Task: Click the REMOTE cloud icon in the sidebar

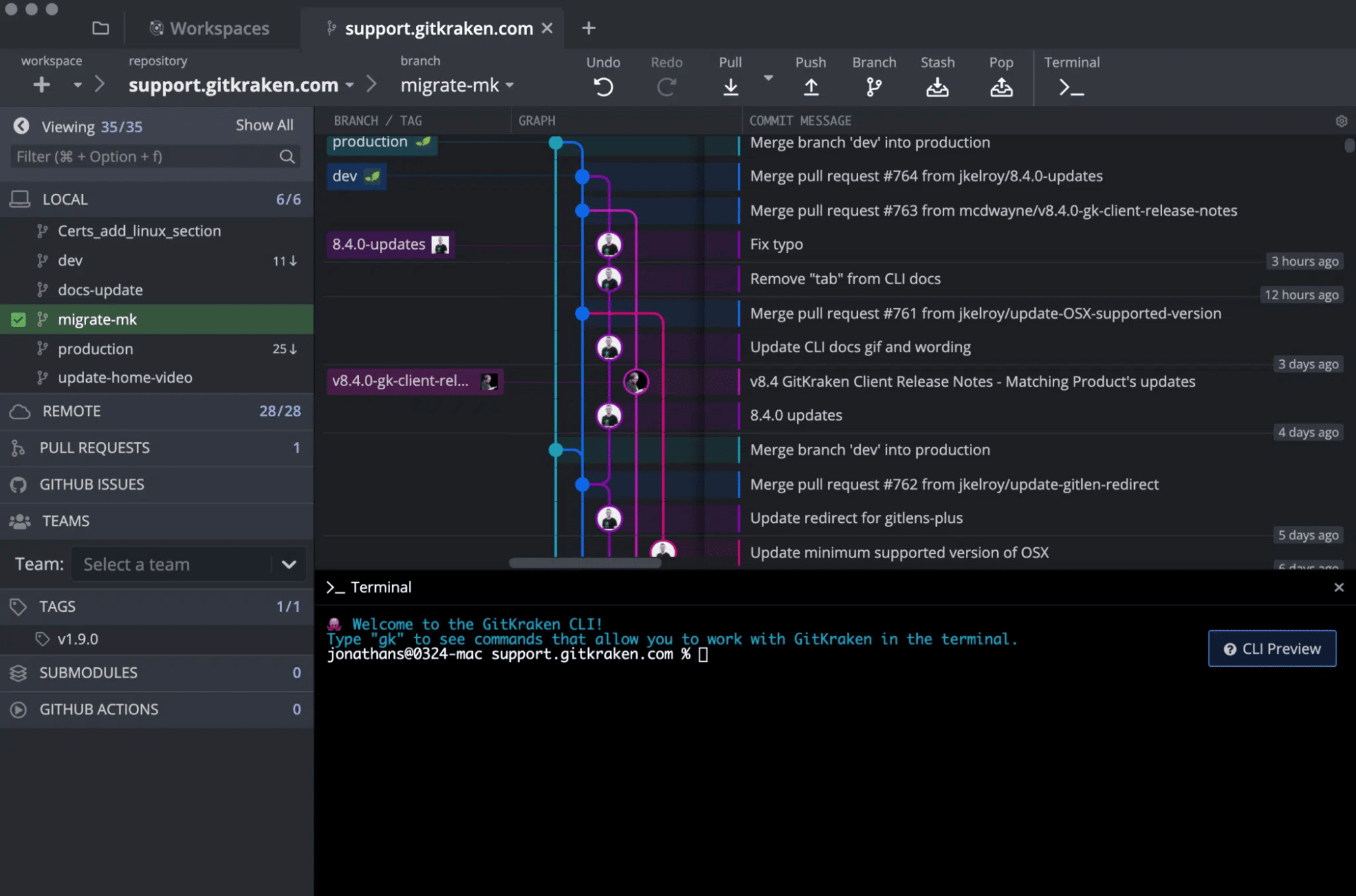Action: pos(20,411)
